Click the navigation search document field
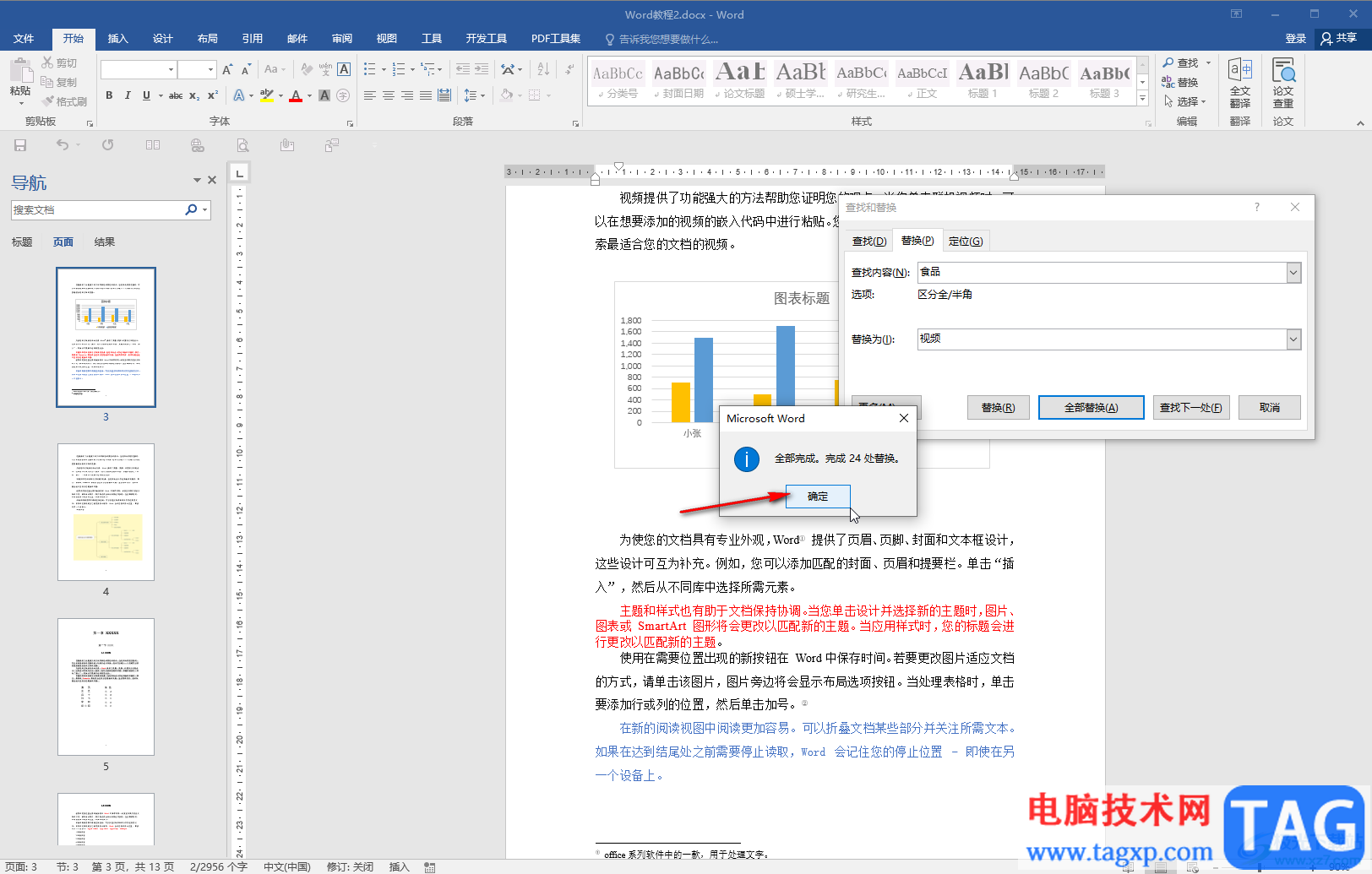Viewport: 1372px width, 874px height. click(x=97, y=209)
